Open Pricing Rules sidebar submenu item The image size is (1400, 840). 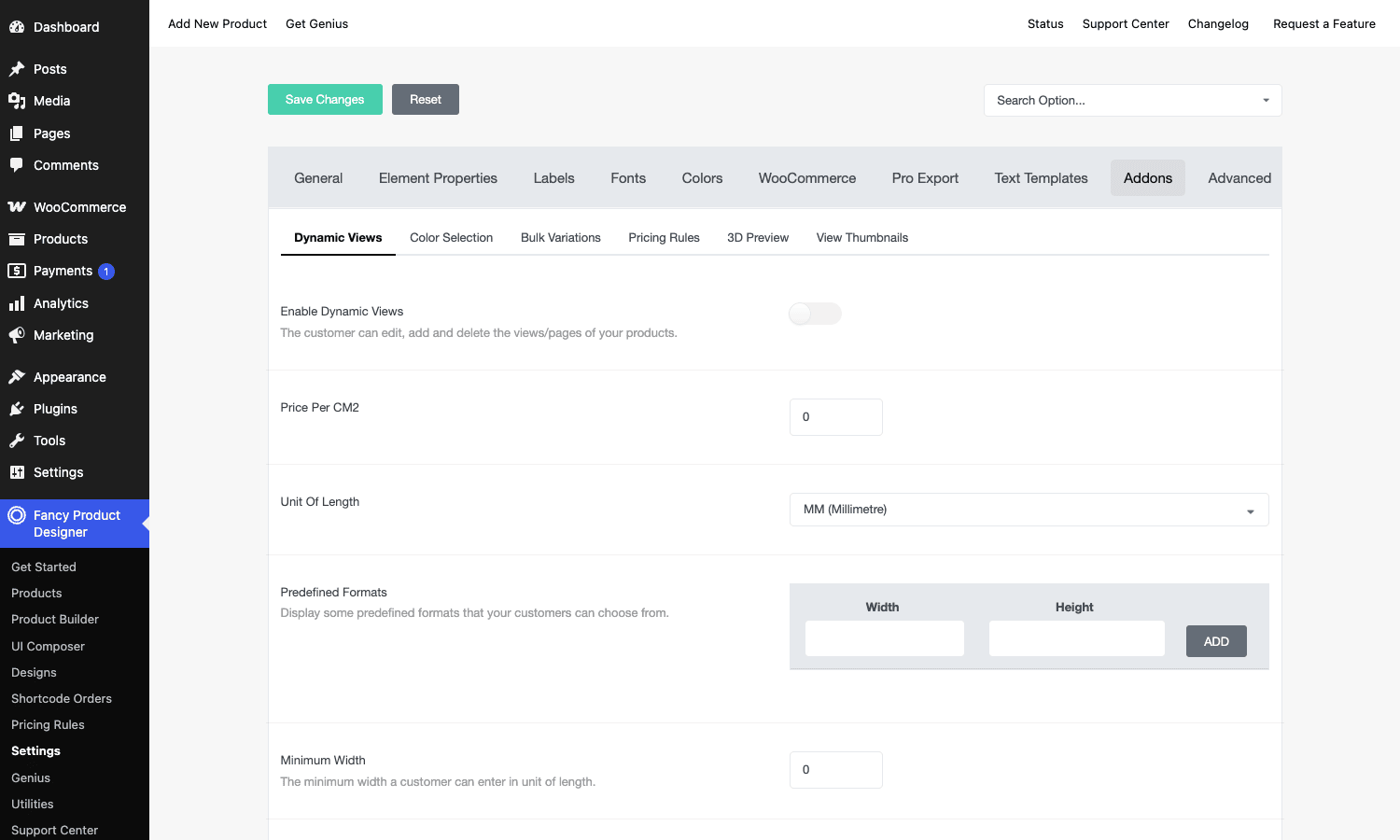coord(48,724)
